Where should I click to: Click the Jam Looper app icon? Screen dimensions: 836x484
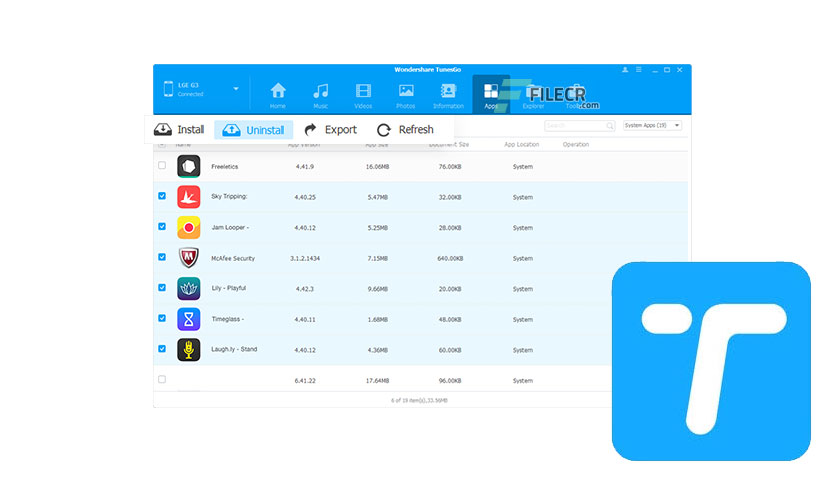click(x=189, y=228)
